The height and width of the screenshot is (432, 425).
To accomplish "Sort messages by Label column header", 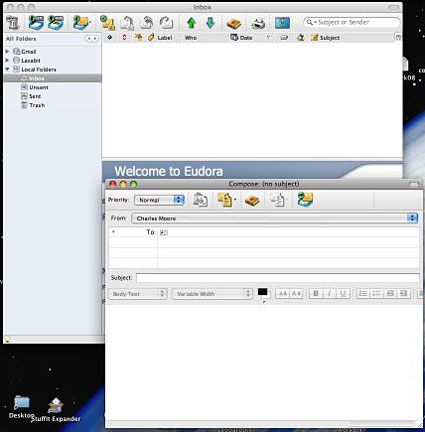I will pyautogui.click(x=165, y=38).
